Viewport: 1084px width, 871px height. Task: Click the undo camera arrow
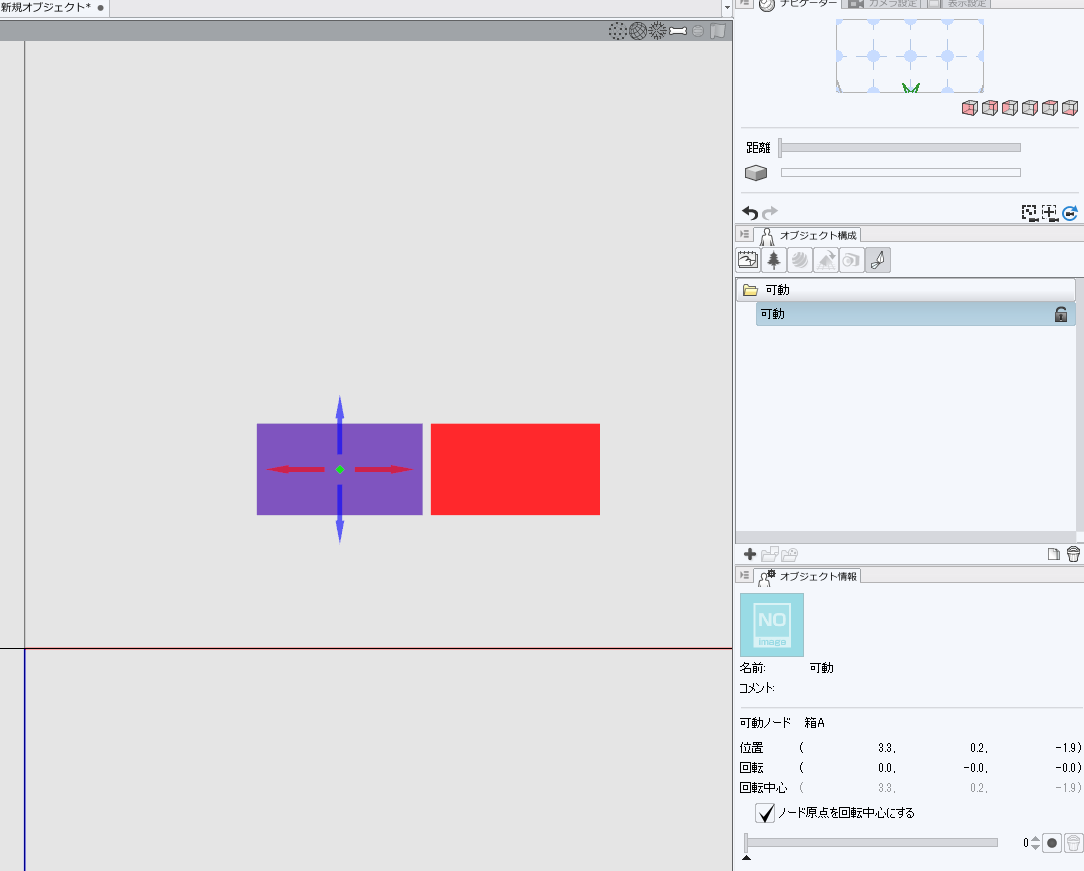click(750, 213)
